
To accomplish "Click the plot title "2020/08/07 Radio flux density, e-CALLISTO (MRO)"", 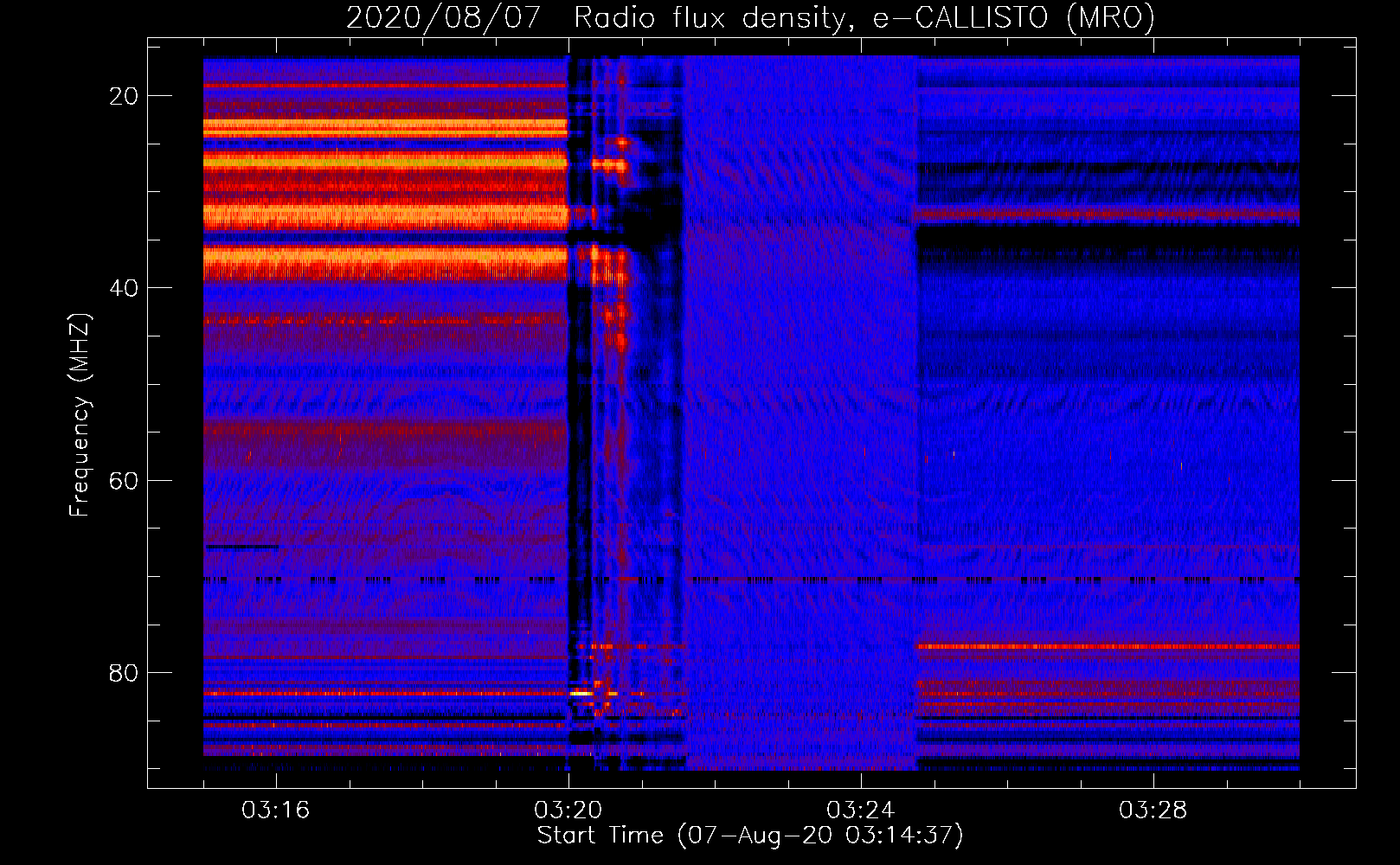I will coord(750,17).
